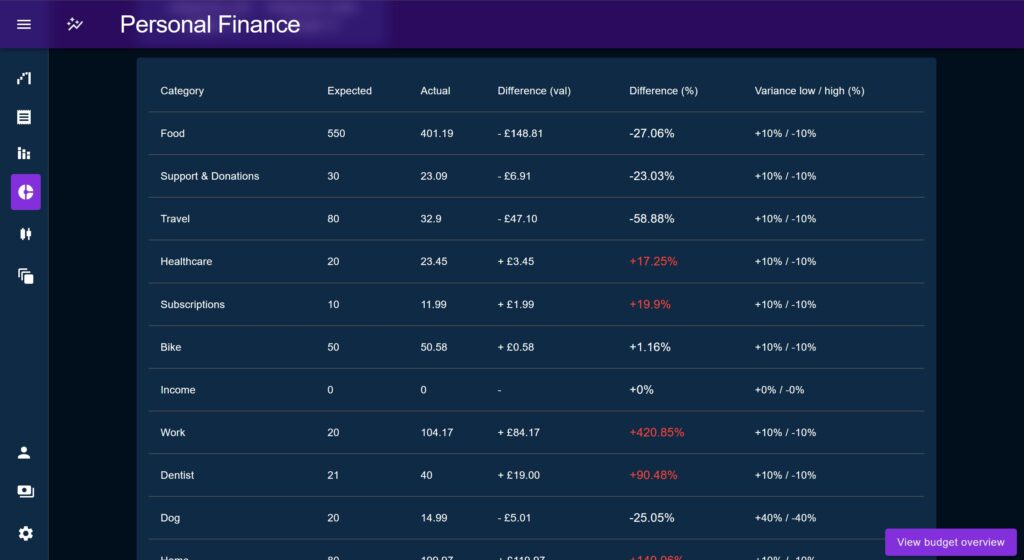The image size is (1024, 560).
Task: Select the Dentist category row
Action: (536, 475)
